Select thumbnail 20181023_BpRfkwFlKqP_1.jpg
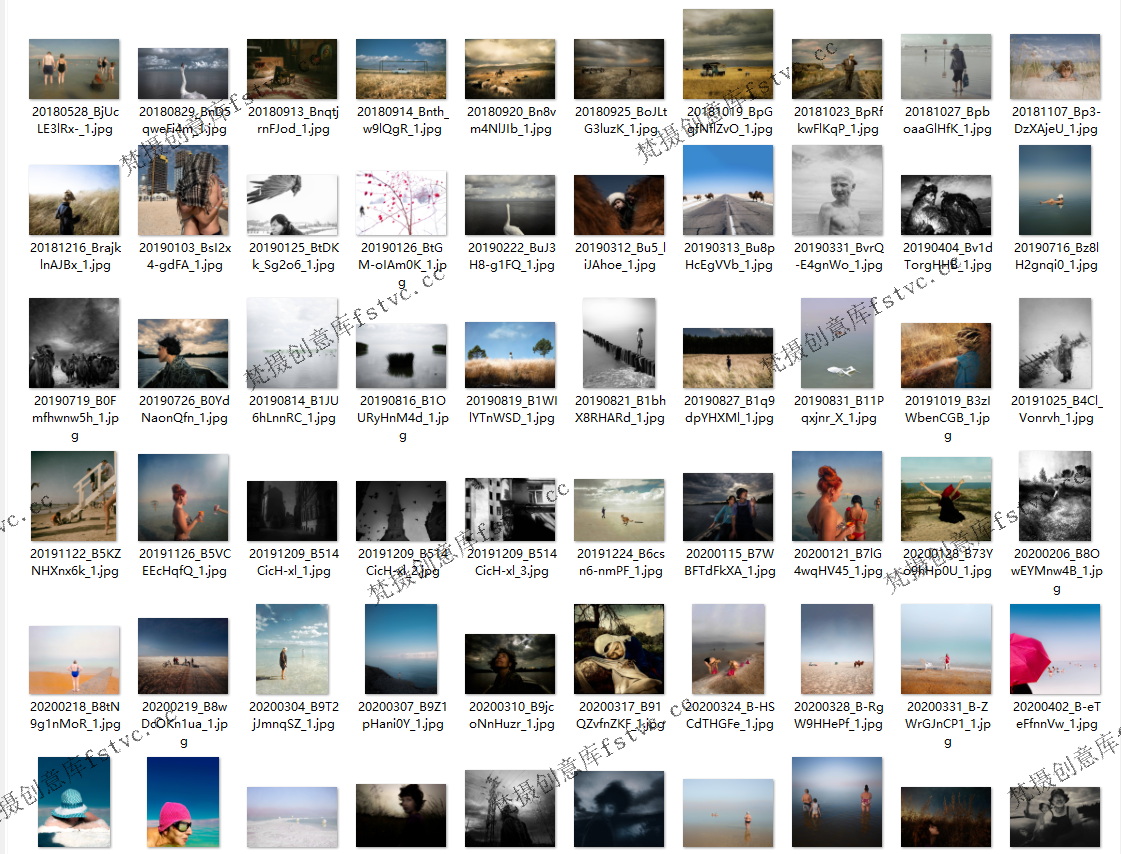1121x854 pixels. pos(837,69)
